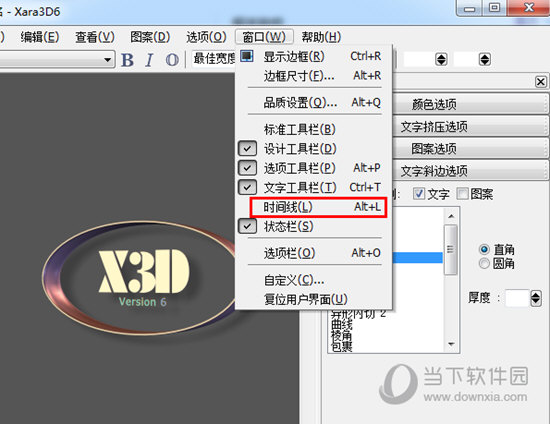Open the 编辑(E) menu

click(40, 37)
